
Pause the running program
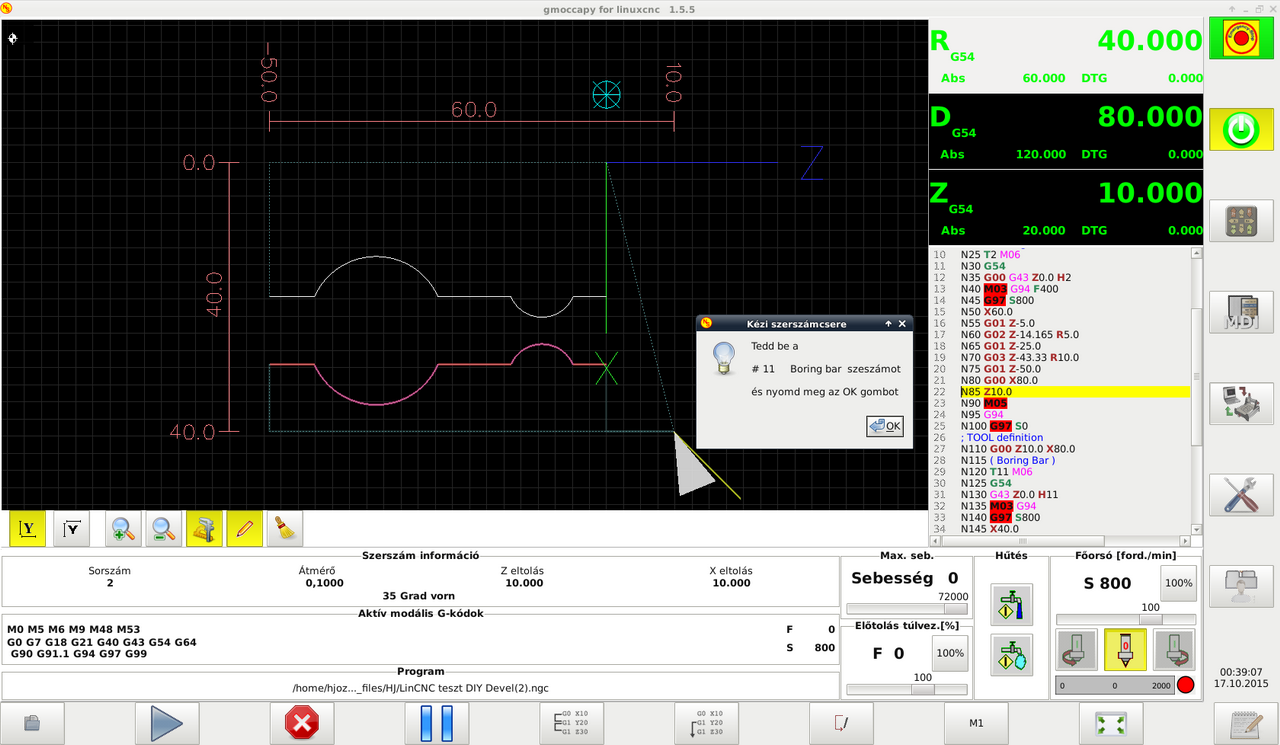pyautogui.click(x=436, y=722)
